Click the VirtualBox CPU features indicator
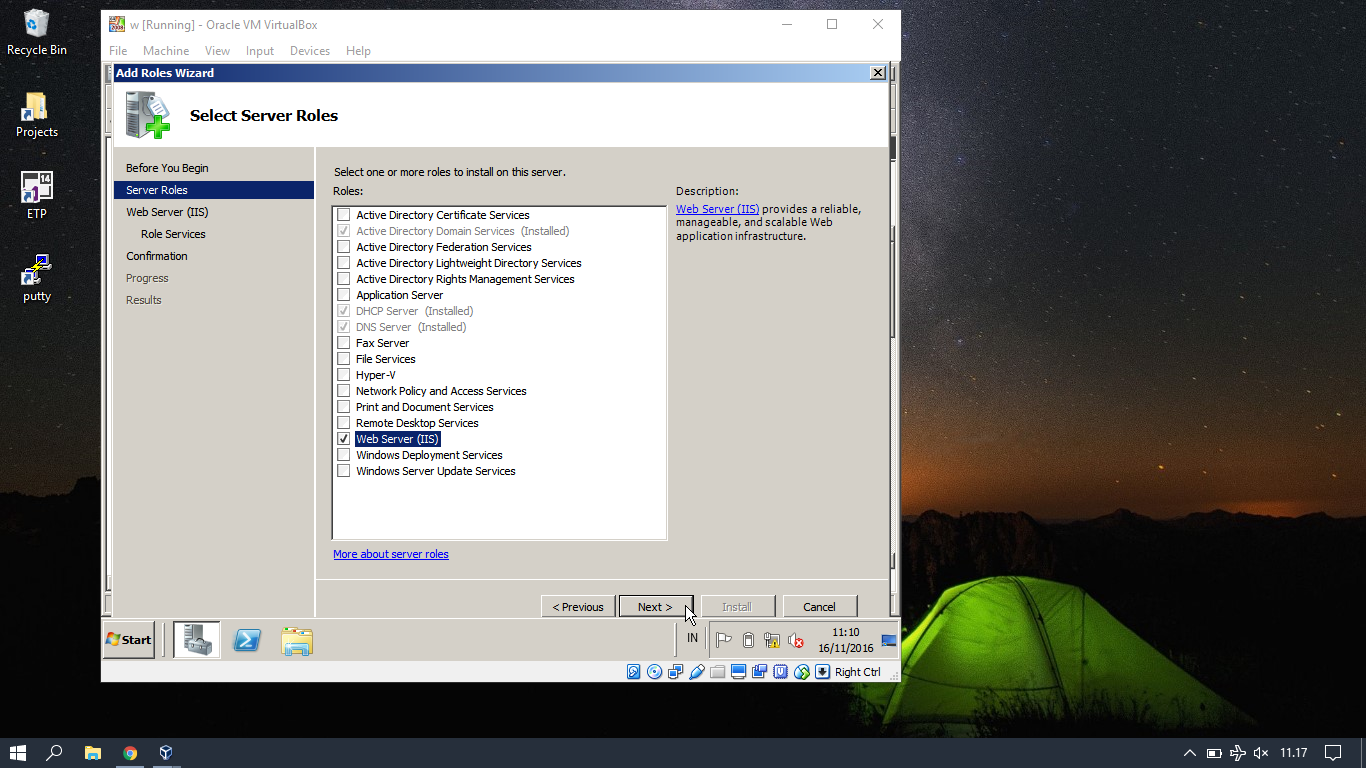 click(x=780, y=672)
